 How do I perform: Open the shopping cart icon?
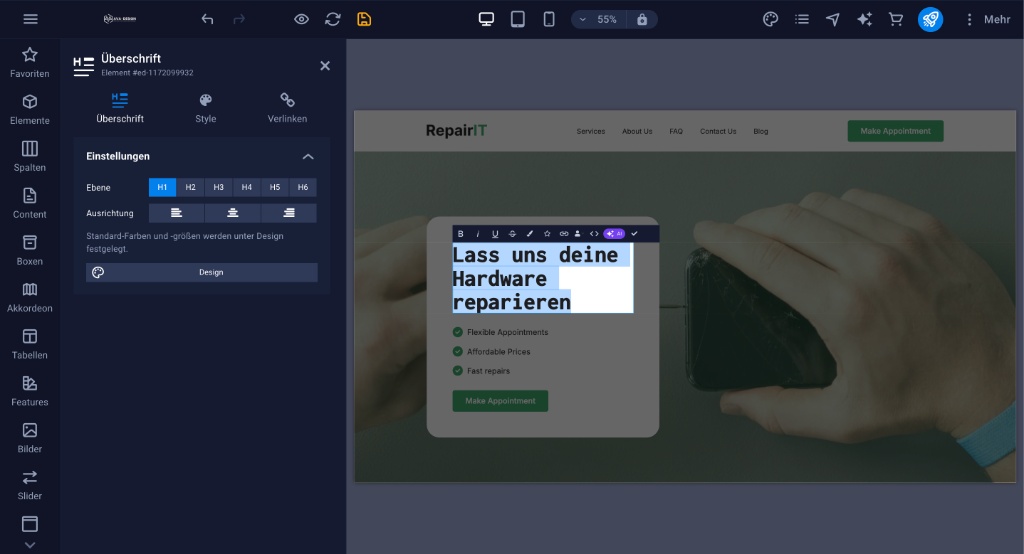tap(895, 19)
